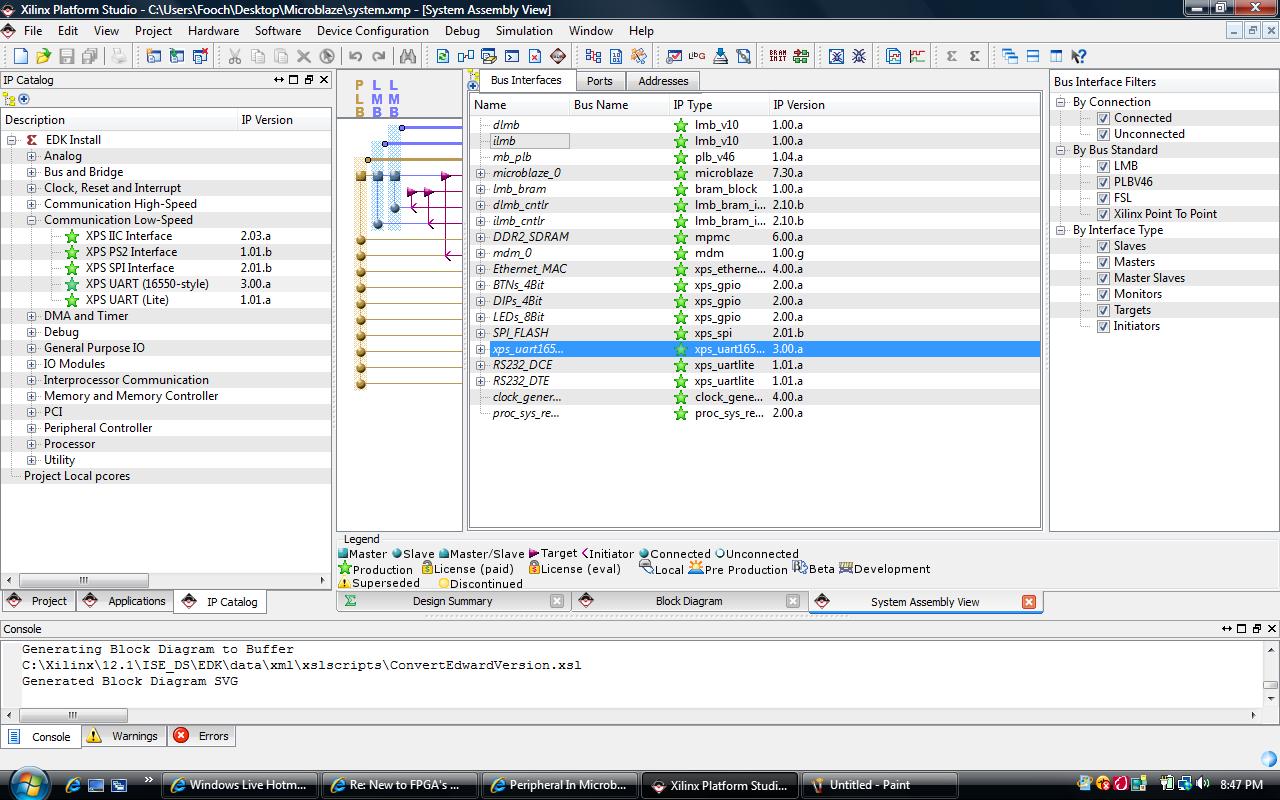Expand DMA and Timer category

click(x=31, y=316)
